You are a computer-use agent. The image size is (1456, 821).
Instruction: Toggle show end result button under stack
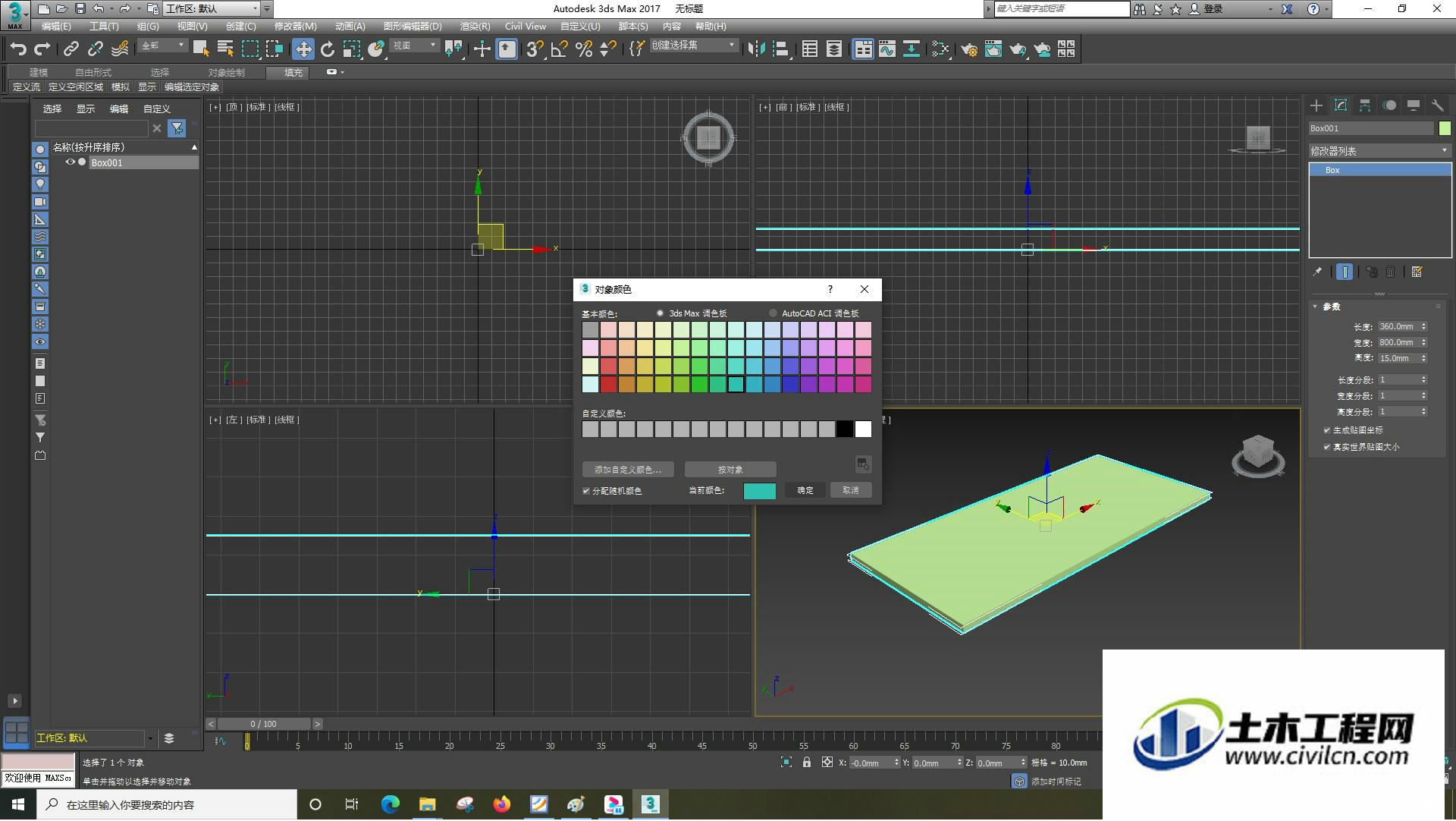[x=1344, y=272]
